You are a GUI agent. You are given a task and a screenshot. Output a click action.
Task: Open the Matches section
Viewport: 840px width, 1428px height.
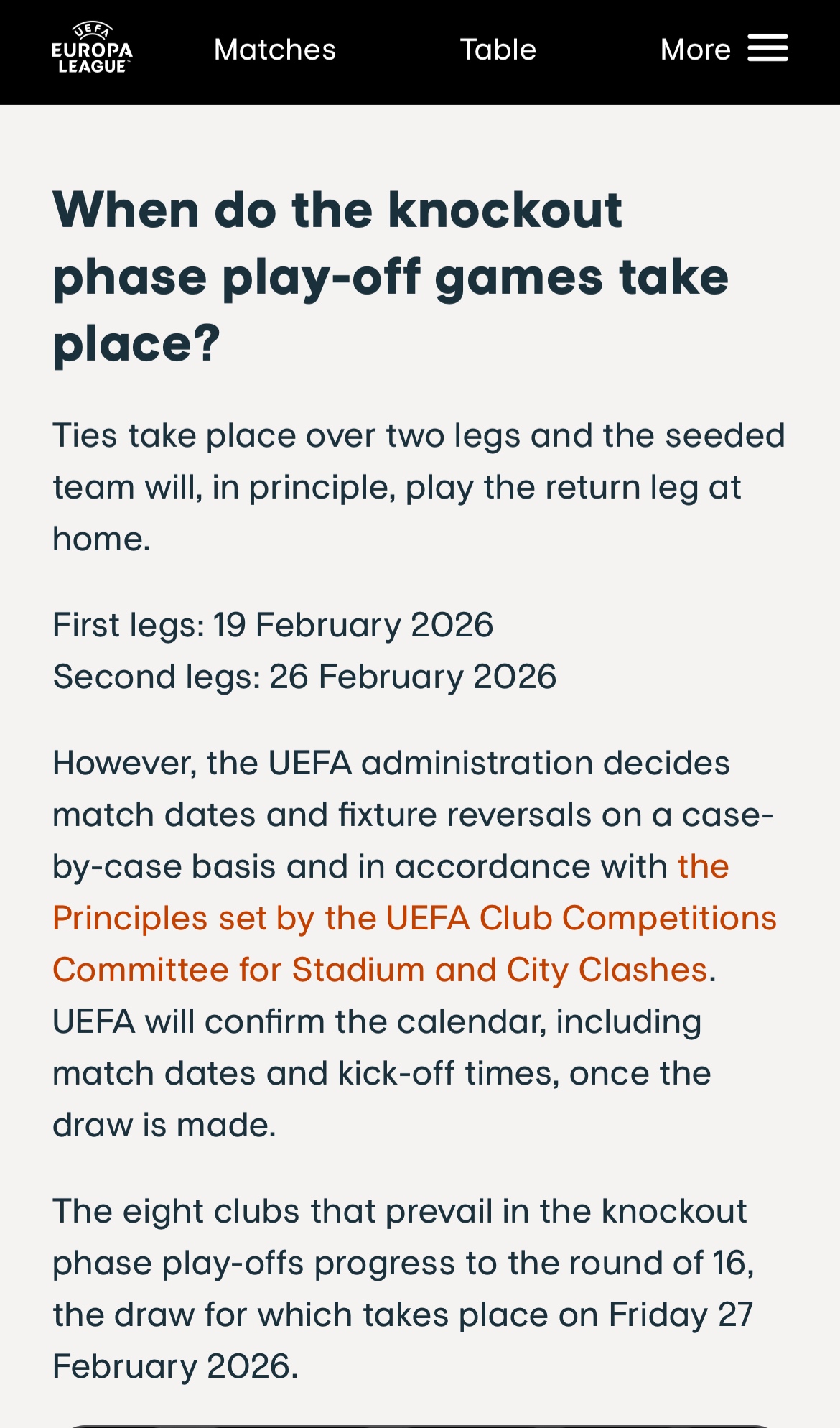point(275,50)
